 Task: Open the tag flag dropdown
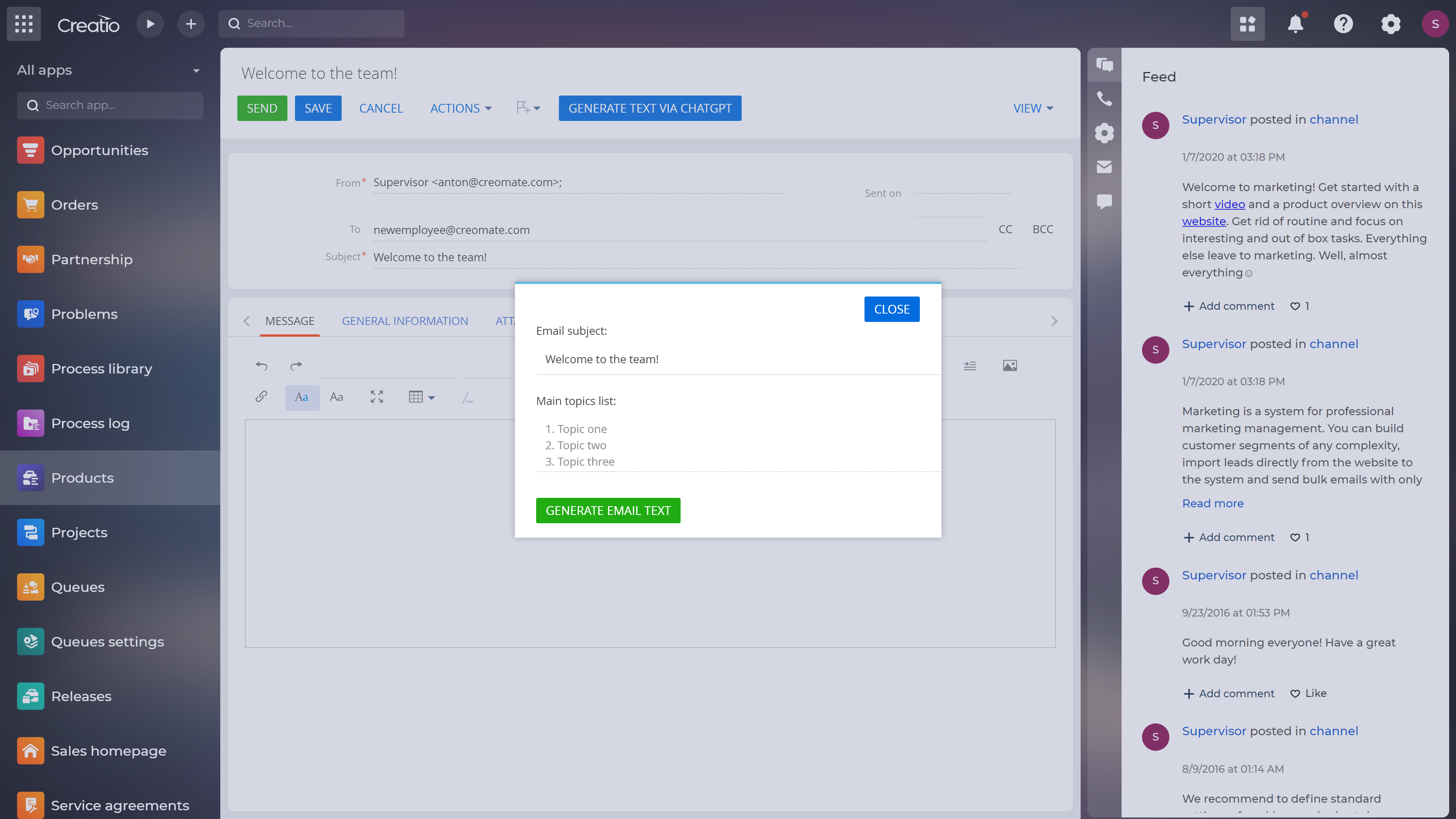point(528,108)
